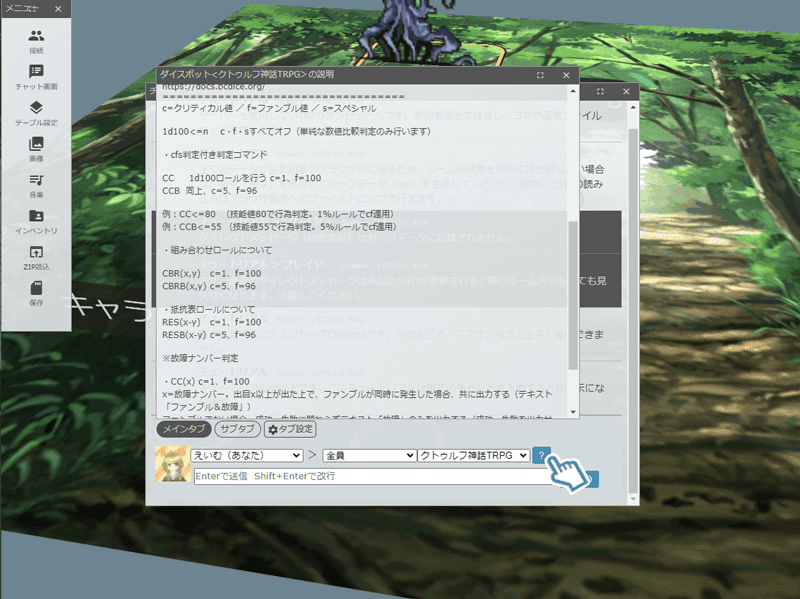Viewport: 800px width, 599px height.
Task: Click the '例:CC<=80' example line
Action: pos(278,214)
